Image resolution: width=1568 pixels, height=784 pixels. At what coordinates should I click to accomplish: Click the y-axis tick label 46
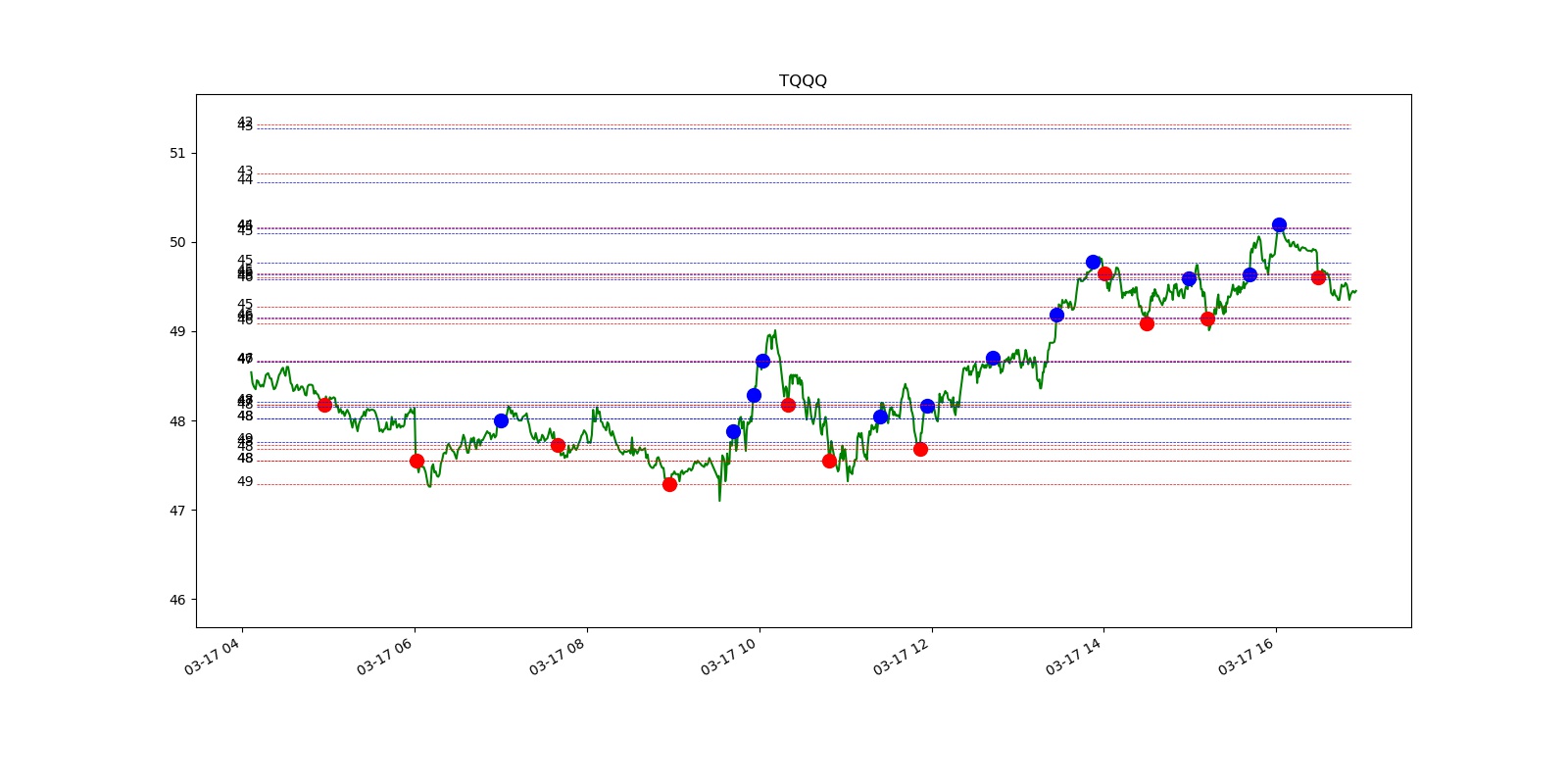(177, 600)
